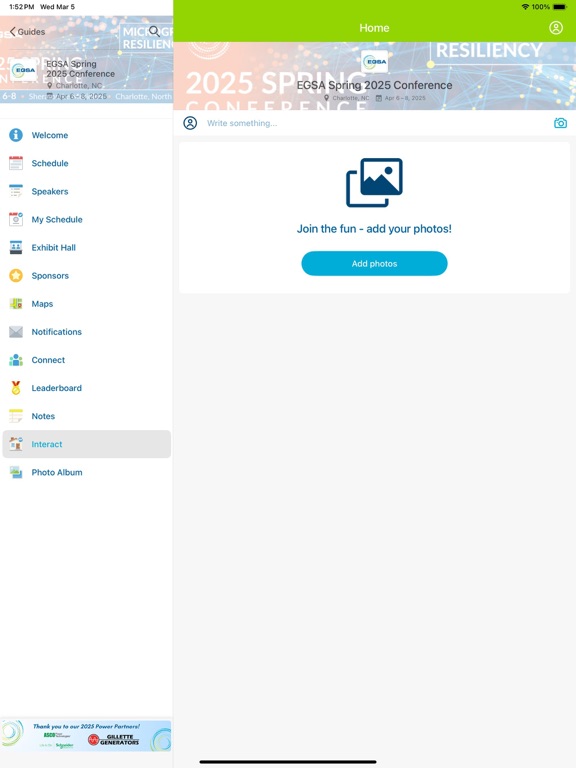Tap the Notifications envelope icon

(x=16, y=332)
